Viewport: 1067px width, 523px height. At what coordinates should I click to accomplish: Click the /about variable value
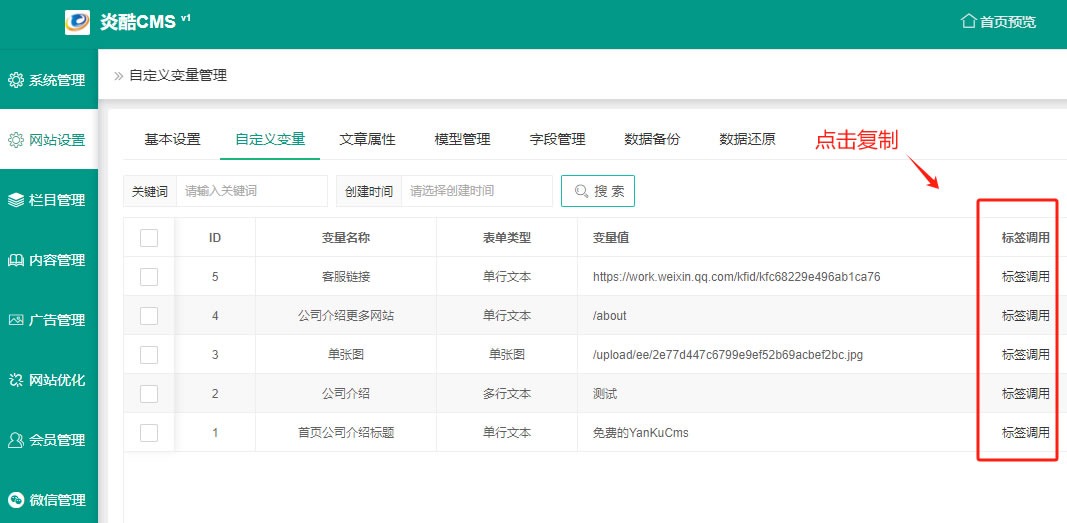pos(610,316)
